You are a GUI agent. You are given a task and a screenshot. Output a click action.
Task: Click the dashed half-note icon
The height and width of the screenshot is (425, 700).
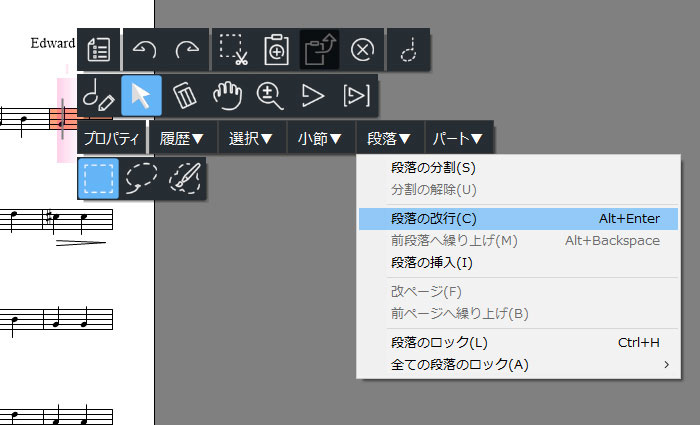coord(408,50)
